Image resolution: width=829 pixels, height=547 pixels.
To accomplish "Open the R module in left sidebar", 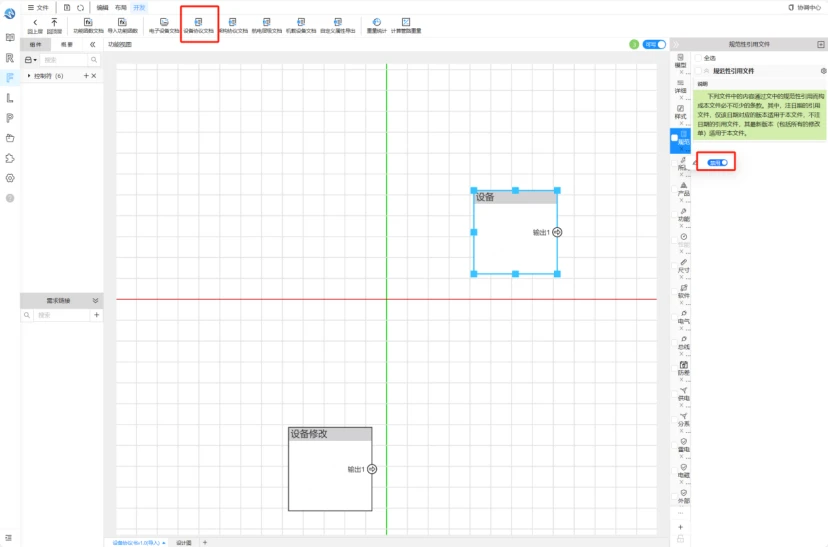I will point(10,58).
